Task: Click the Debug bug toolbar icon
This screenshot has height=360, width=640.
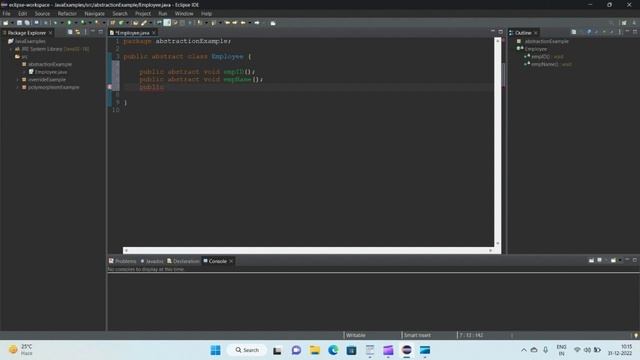Action: [x=56, y=23]
